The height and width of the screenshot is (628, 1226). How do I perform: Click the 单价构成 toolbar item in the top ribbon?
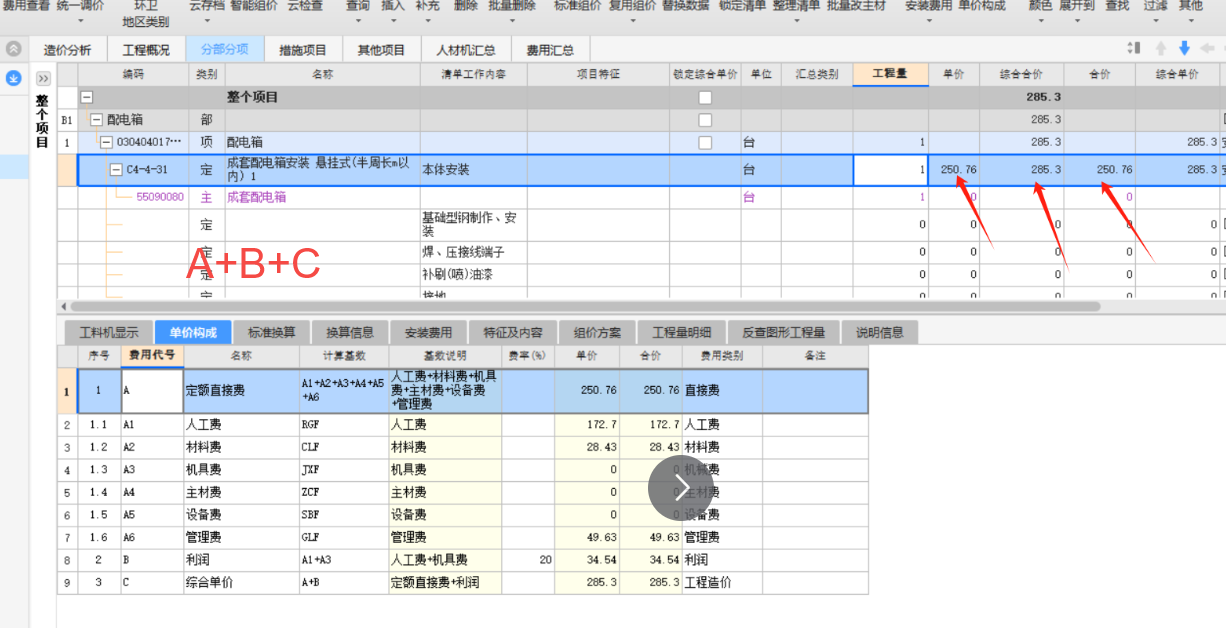click(982, 5)
